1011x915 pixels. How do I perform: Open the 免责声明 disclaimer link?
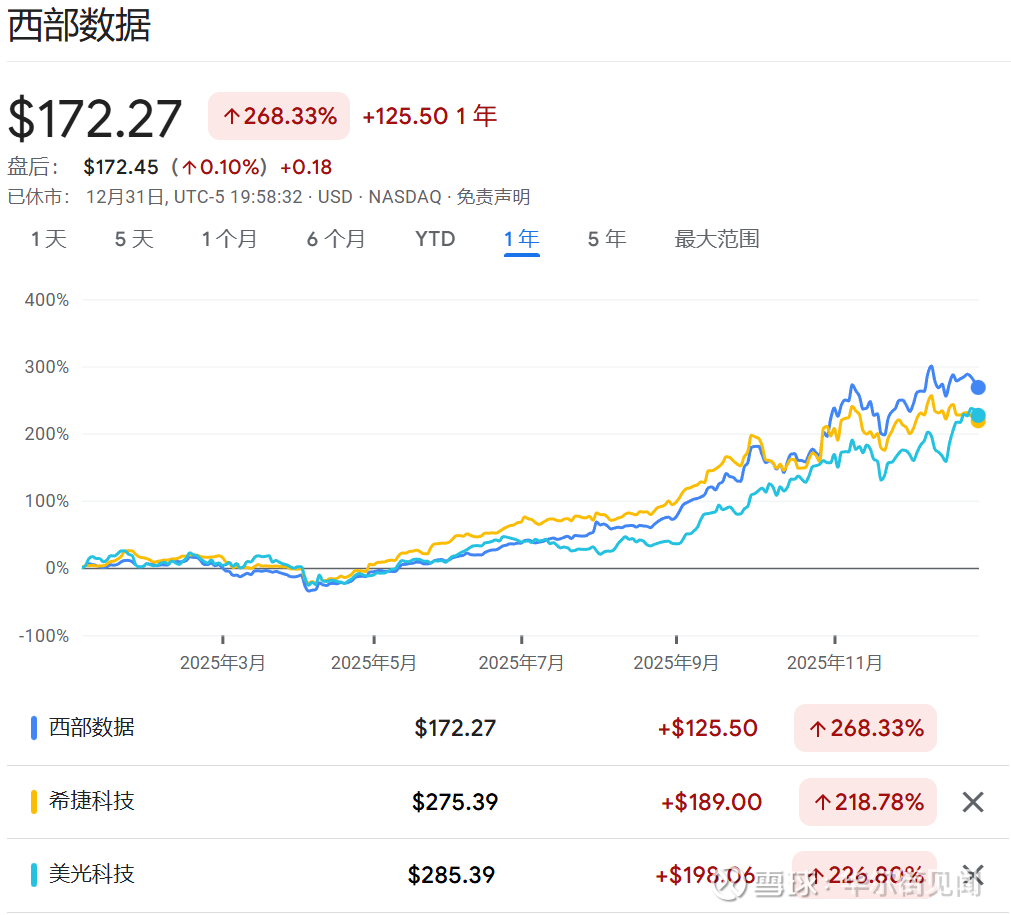point(494,197)
